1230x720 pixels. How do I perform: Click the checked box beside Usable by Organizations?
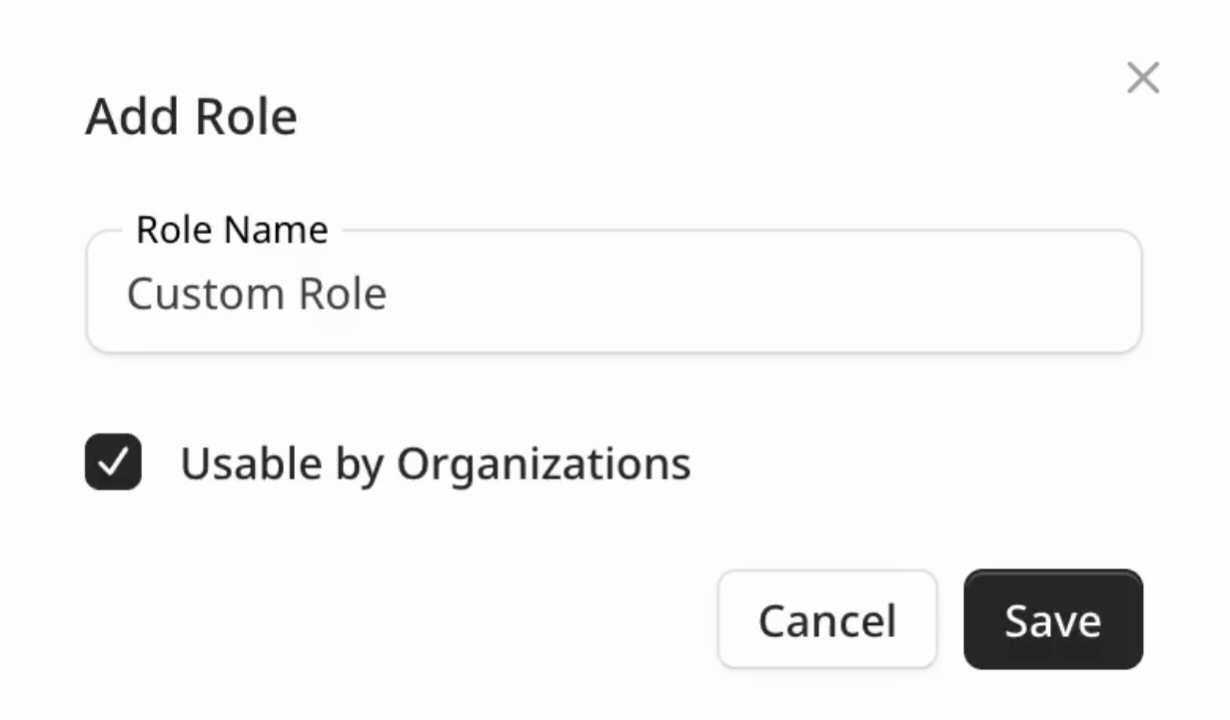(x=113, y=462)
